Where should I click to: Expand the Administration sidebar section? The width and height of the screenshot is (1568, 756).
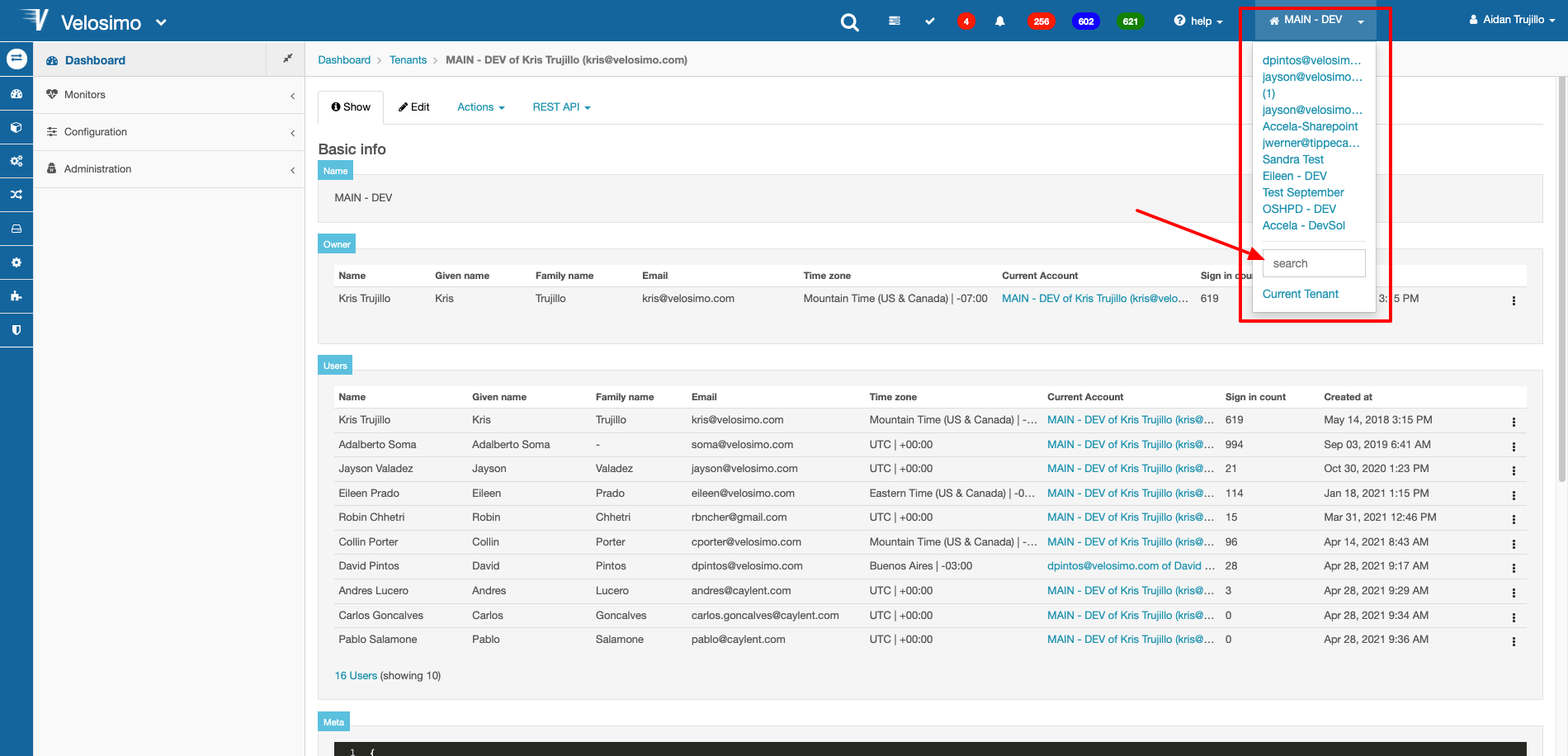coord(169,169)
